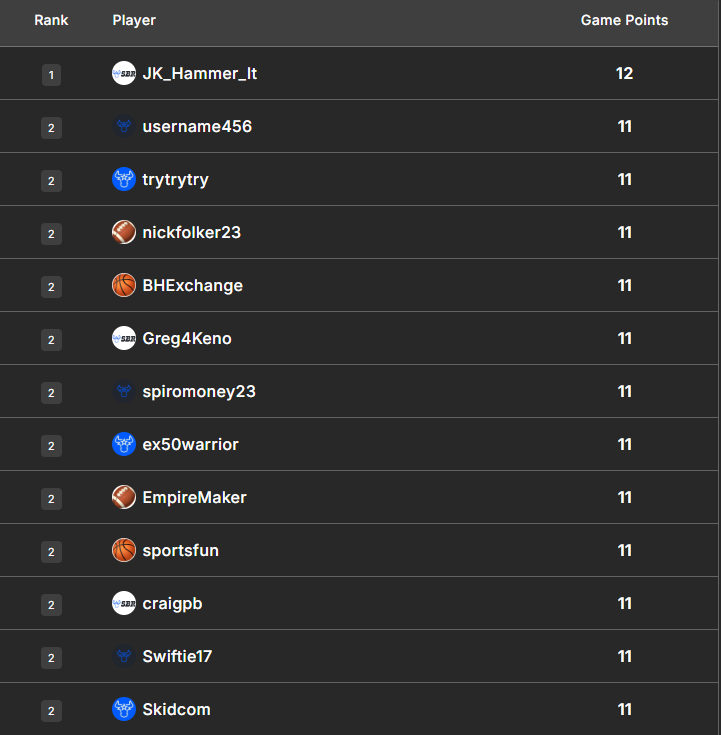Click the rank badge in Skidcom's row

coord(51,711)
